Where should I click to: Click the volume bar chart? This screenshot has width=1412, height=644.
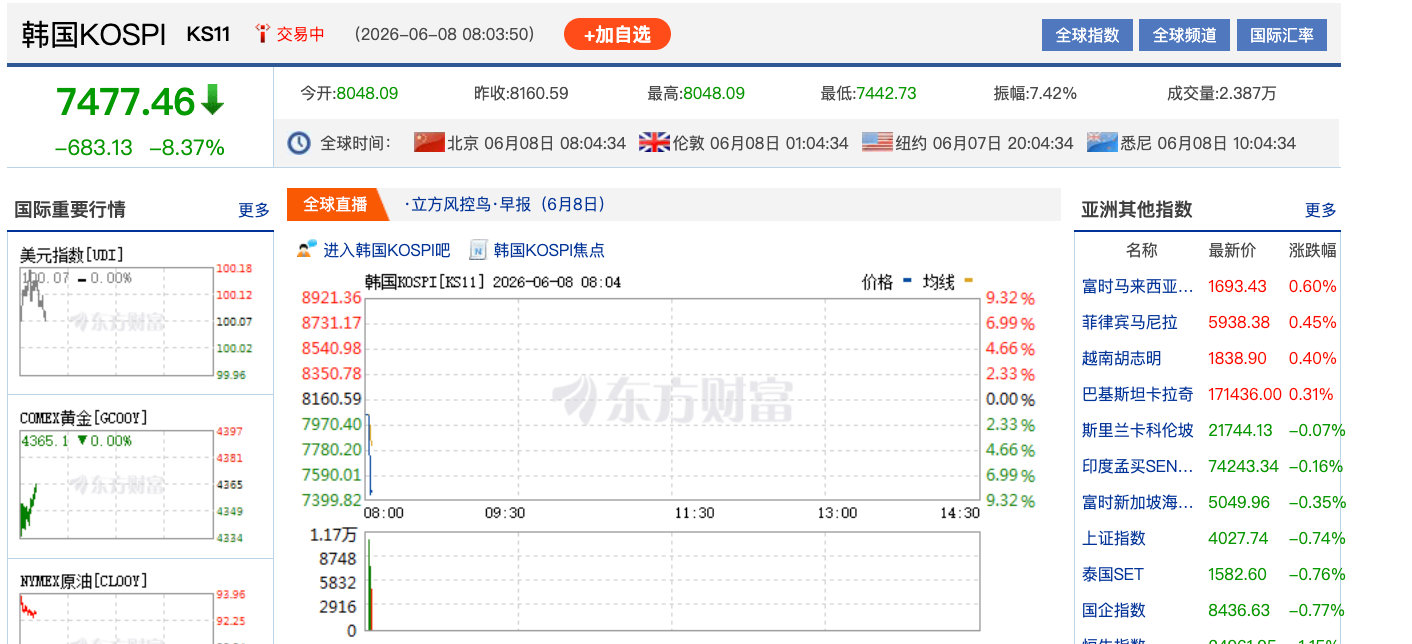673,581
